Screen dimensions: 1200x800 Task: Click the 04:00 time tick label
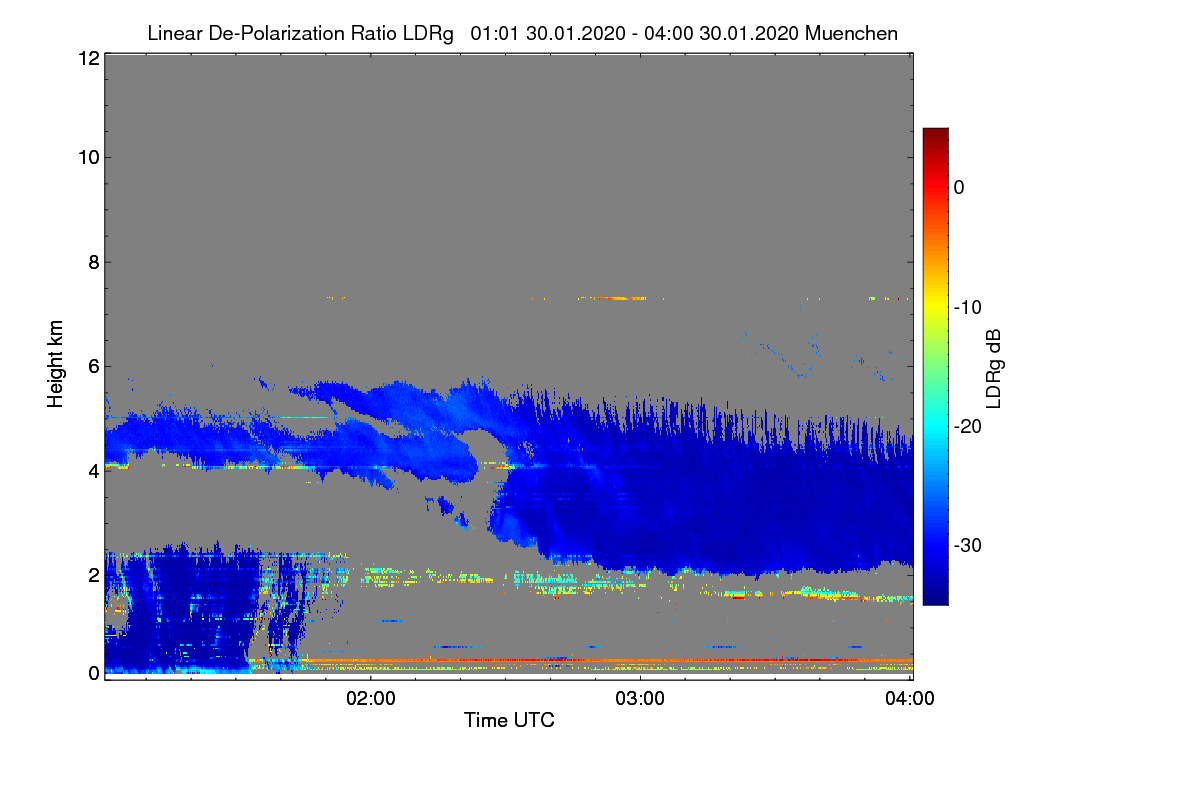coord(909,699)
